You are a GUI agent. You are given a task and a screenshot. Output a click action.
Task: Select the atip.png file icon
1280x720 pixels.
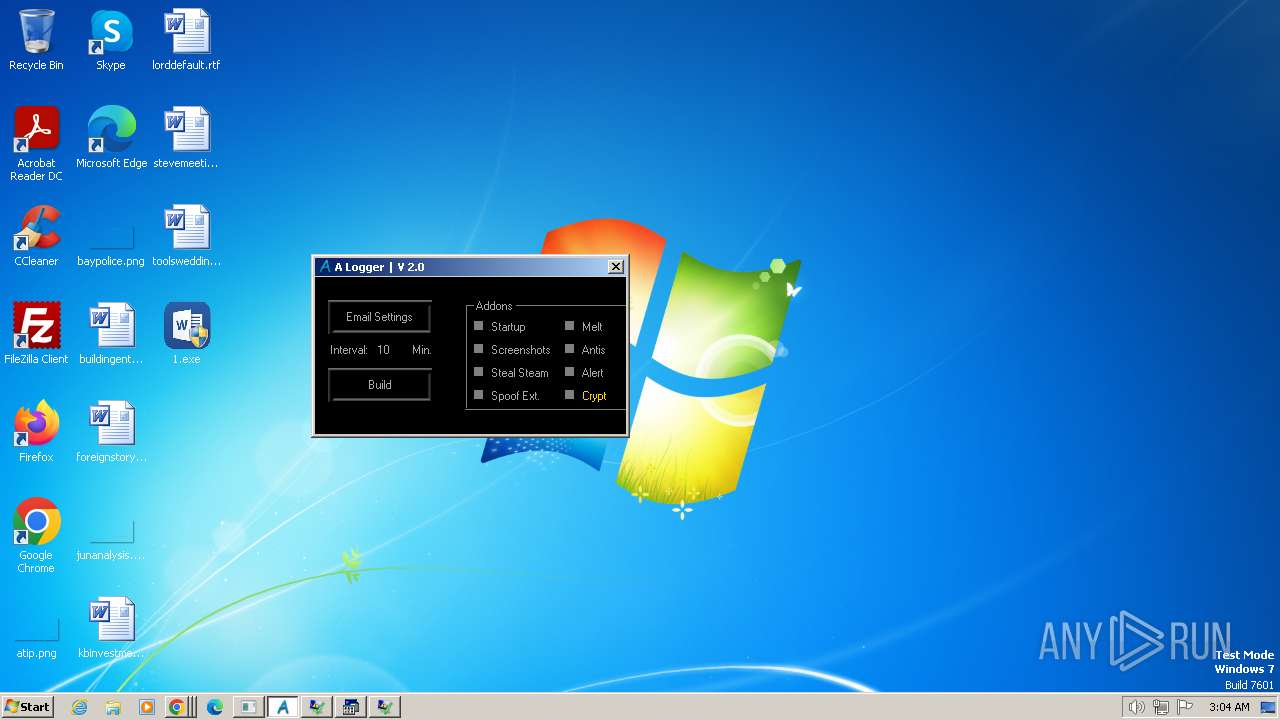36,638
